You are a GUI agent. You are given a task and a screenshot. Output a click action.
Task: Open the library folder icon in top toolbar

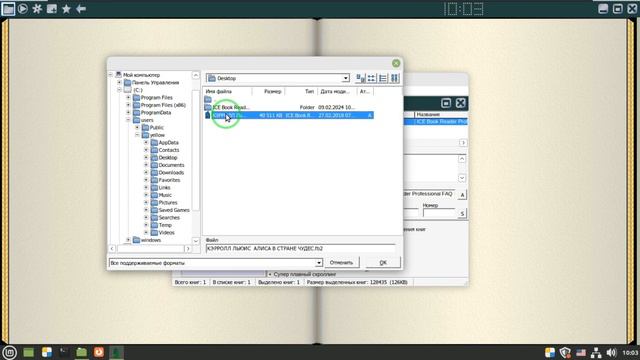click(x=8, y=8)
